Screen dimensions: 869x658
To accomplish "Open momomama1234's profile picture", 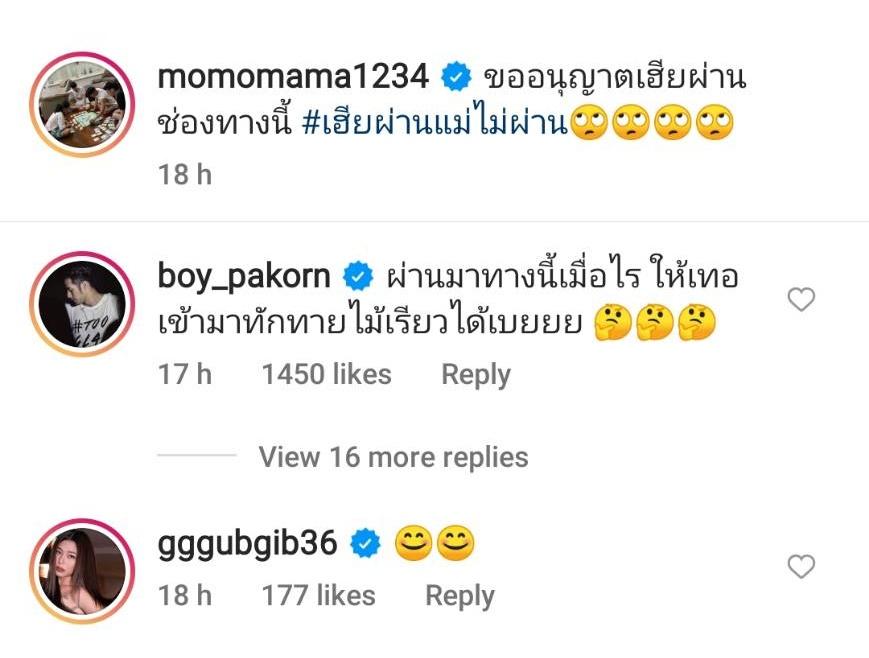I will coord(82,104).
